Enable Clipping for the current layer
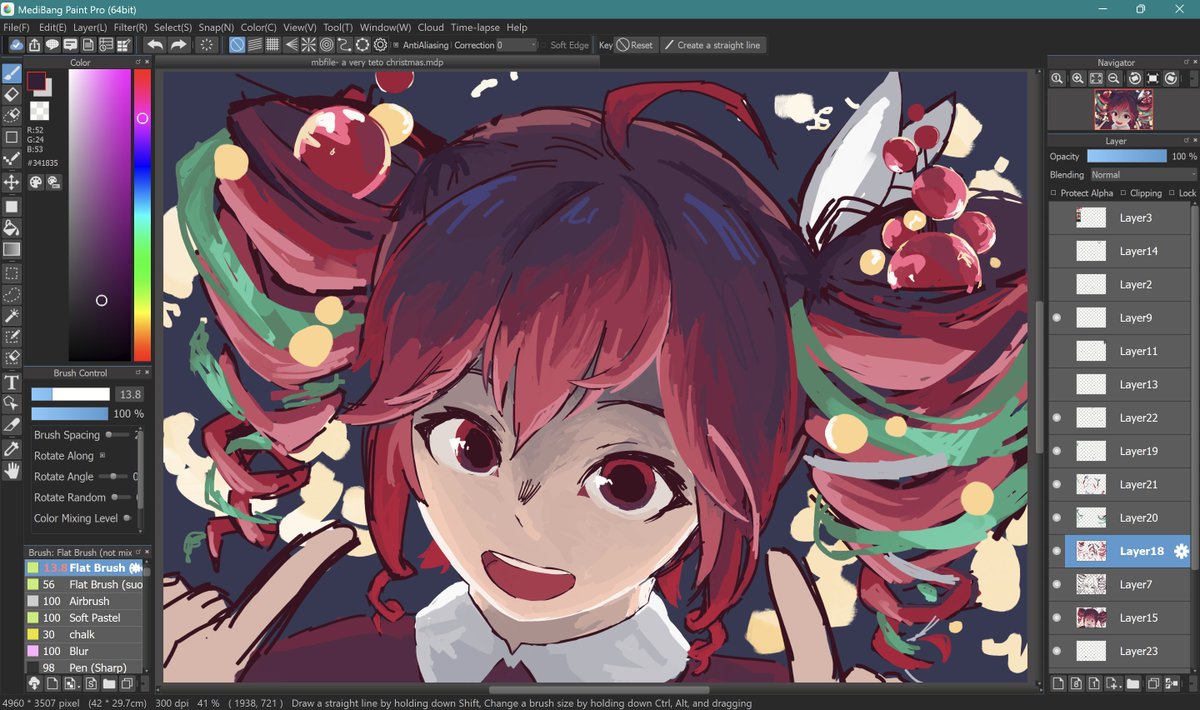The height and width of the screenshot is (710, 1200). pyautogui.click(x=1123, y=193)
